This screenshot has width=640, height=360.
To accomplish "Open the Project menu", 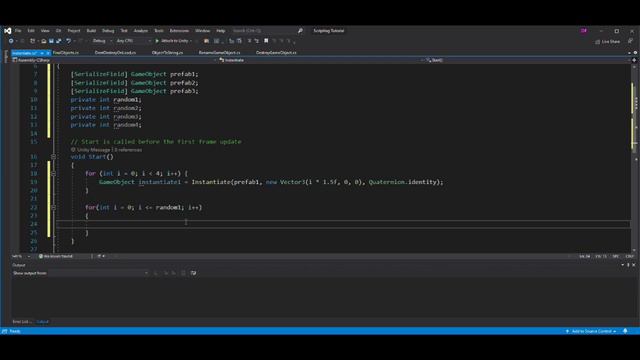I will pos(74,31).
